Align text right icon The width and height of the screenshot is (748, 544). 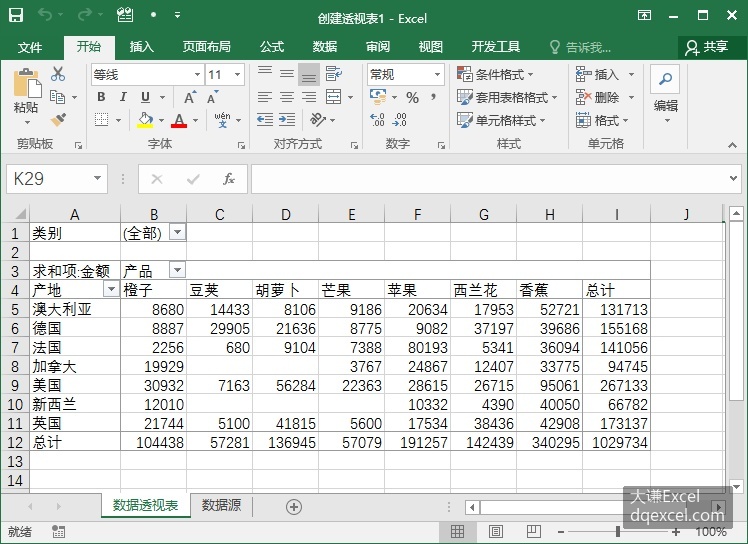tap(309, 97)
